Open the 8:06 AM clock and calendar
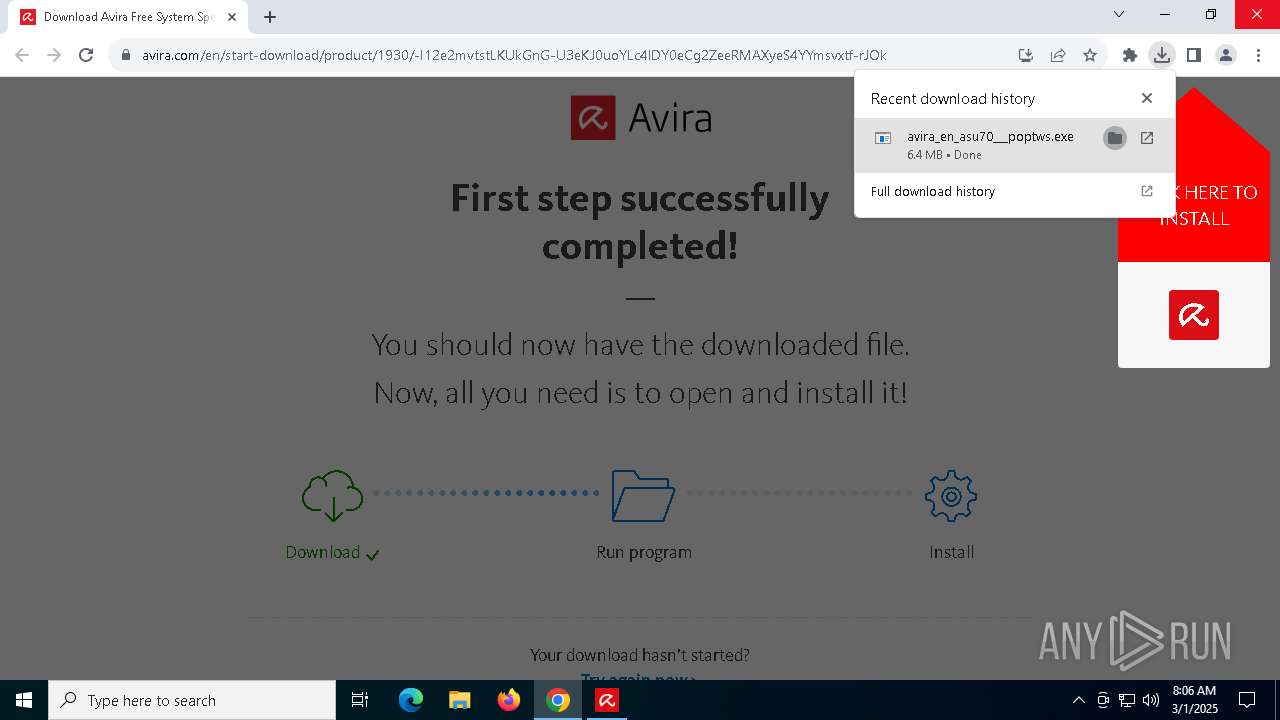1280x720 pixels. [1194, 700]
